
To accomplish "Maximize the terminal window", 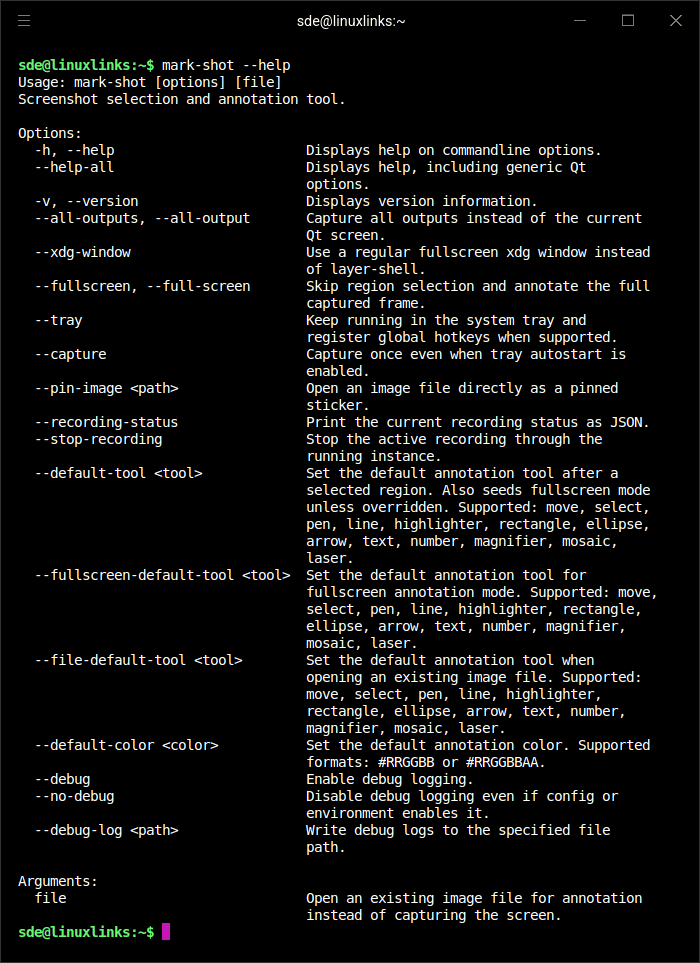I will click(x=628, y=21).
